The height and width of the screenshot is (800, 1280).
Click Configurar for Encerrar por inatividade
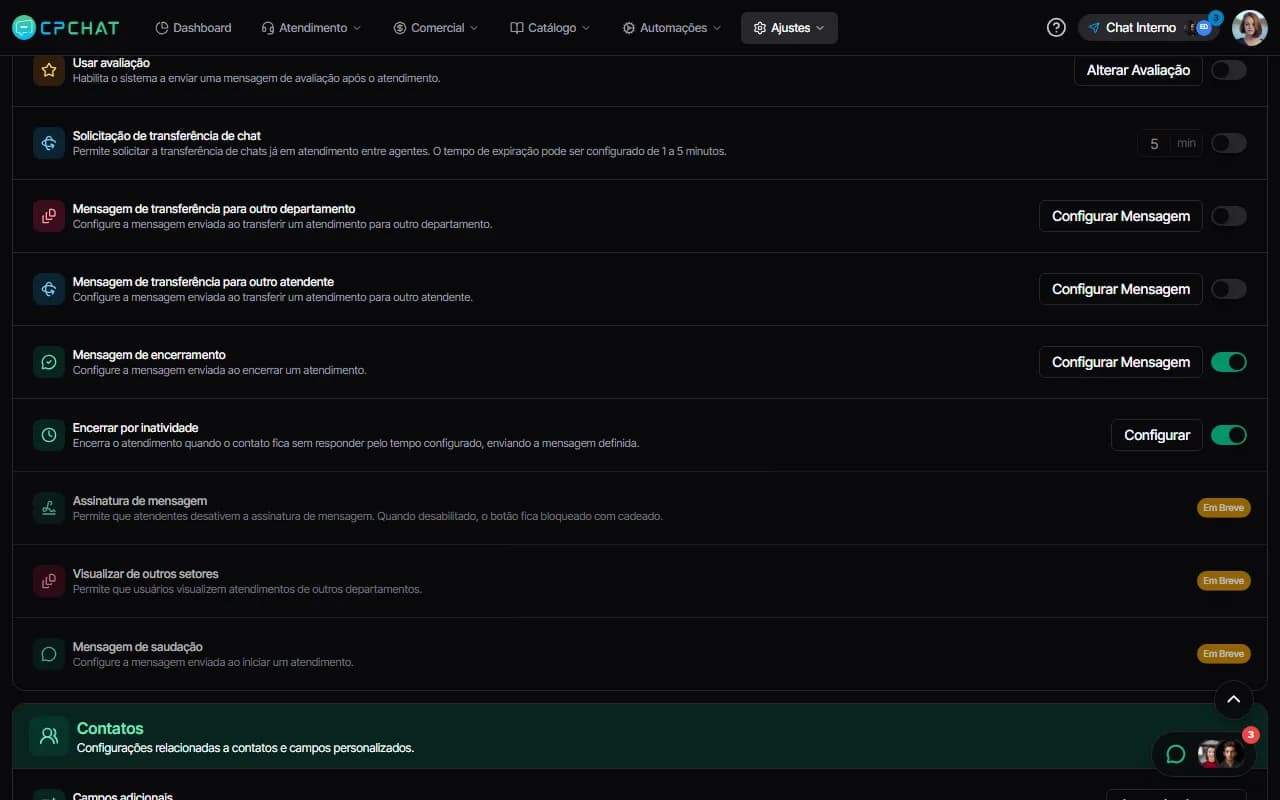[1157, 435]
